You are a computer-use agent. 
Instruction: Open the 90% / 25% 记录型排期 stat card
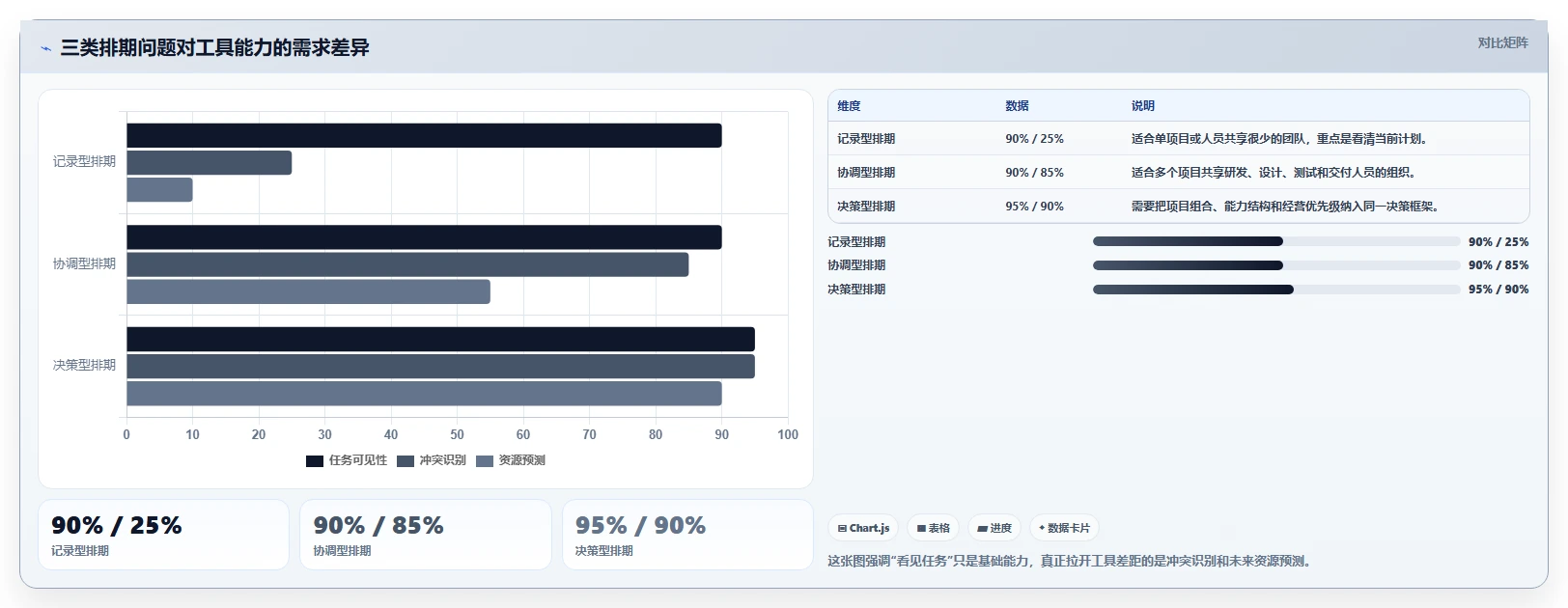pos(163,535)
